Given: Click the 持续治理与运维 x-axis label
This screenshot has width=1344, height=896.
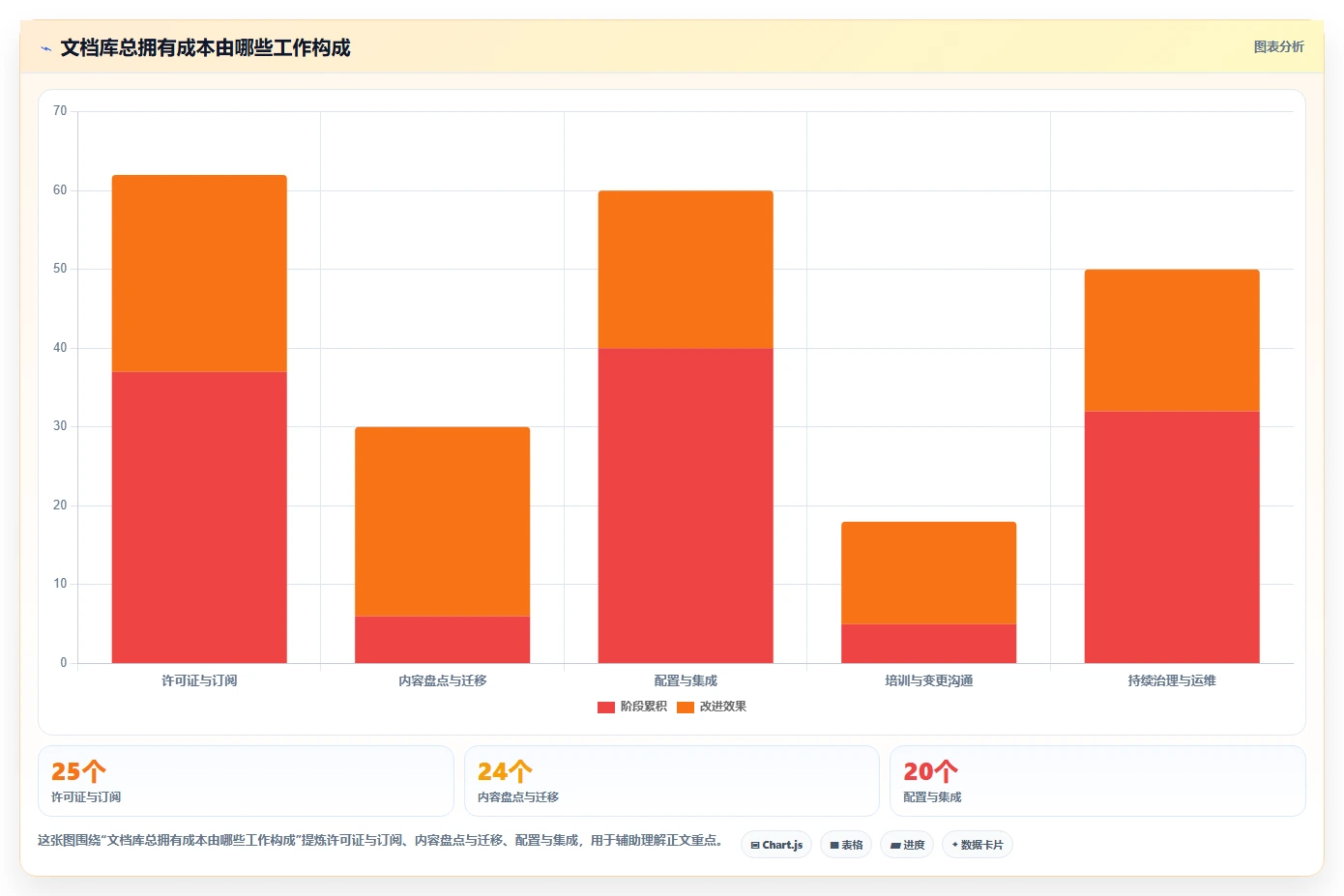Looking at the screenshot, I should click(1172, 680).
